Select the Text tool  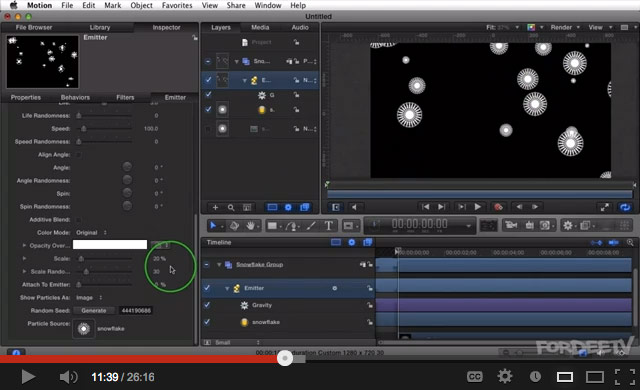coord(329,226)
